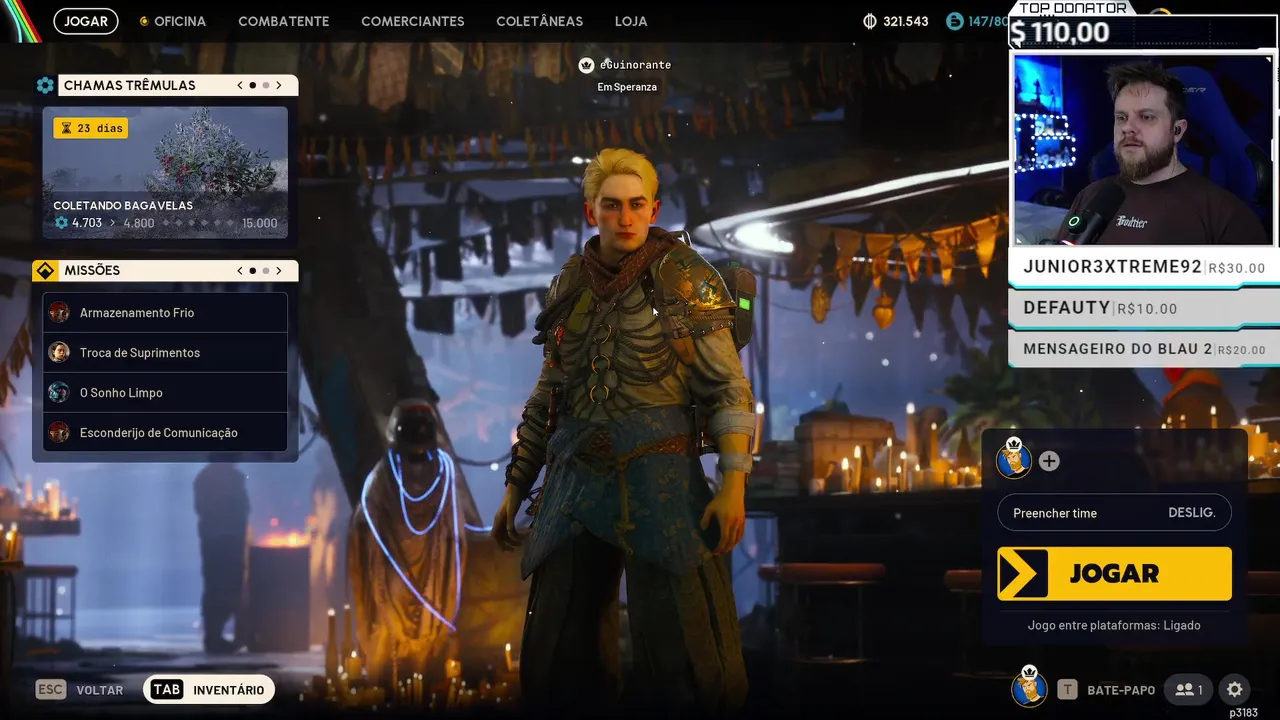Go to next page of Chamas Trêmulas

[x=279, y=85]
